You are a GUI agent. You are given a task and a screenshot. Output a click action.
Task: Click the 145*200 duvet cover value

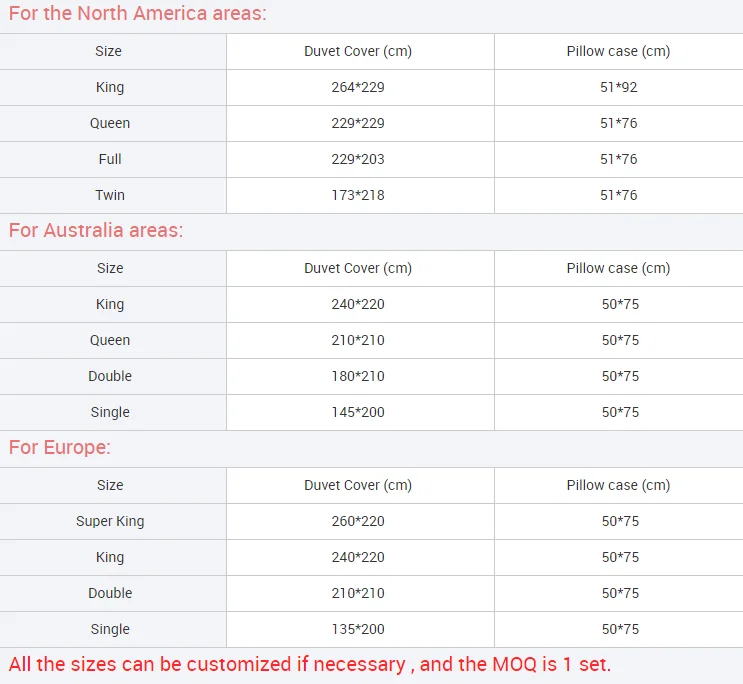(358, 412)
